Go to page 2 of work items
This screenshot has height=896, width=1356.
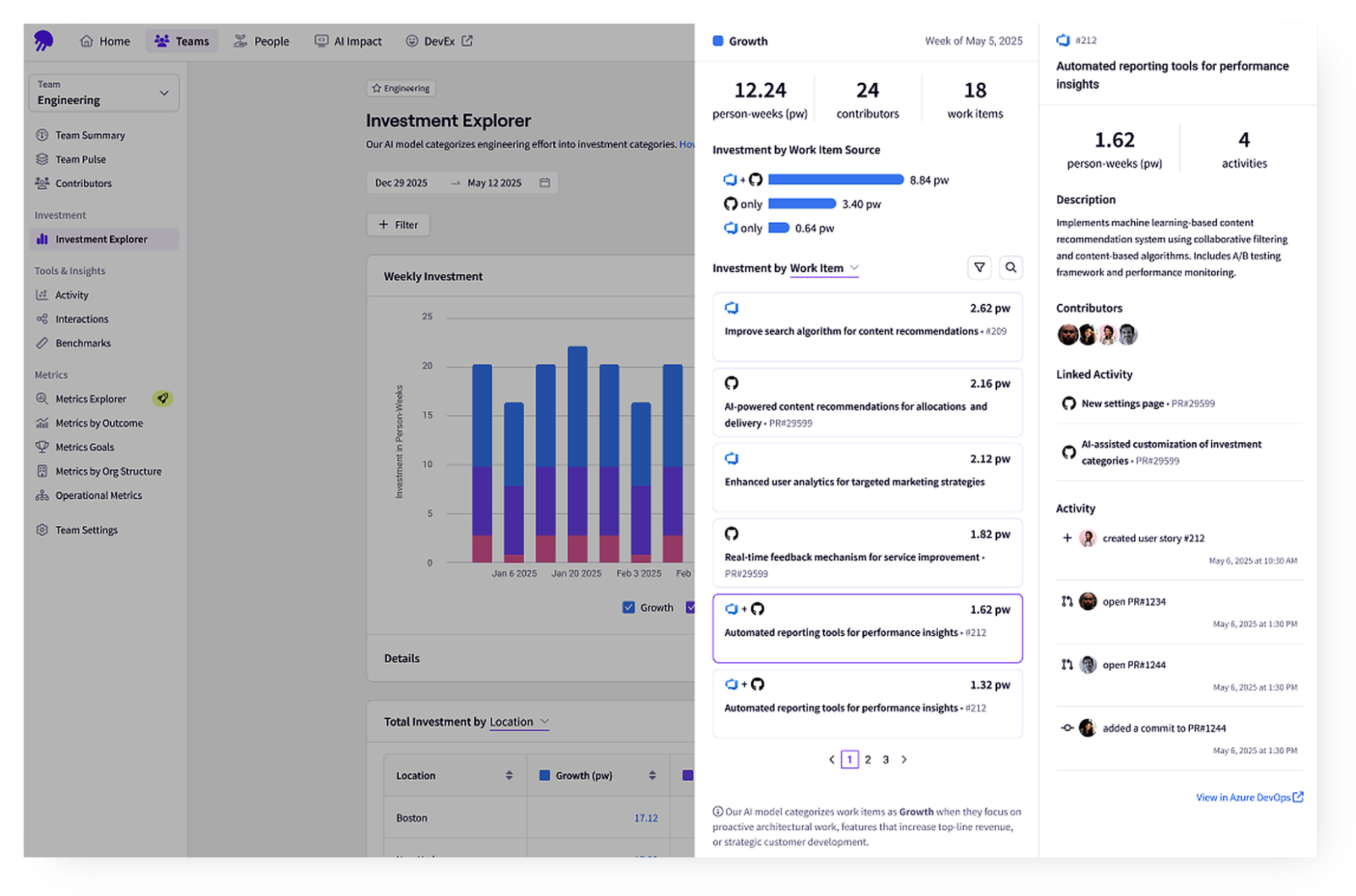click(868, 760)
